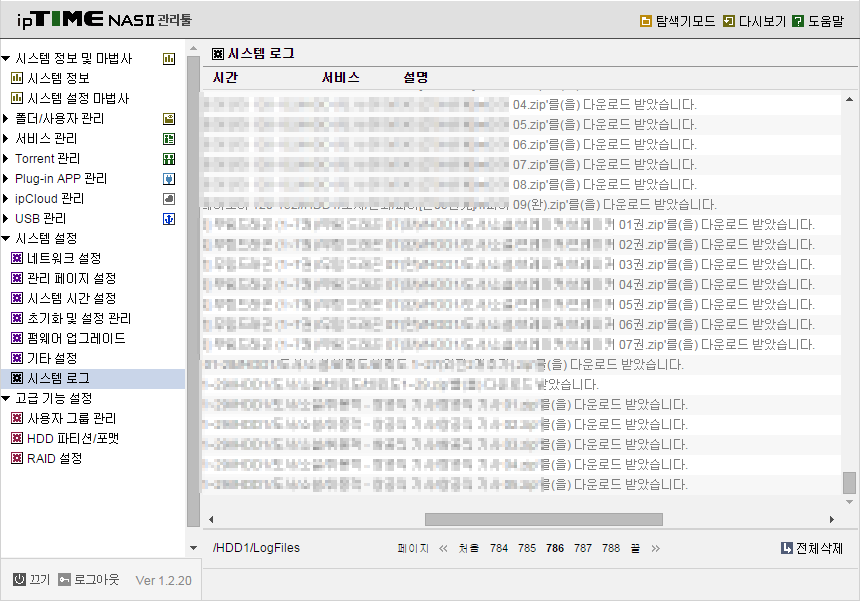863x603 pixels.
Task: Click the green icon beside Torrent 관리
Action: pyautogui.click(x=169, y=159)
